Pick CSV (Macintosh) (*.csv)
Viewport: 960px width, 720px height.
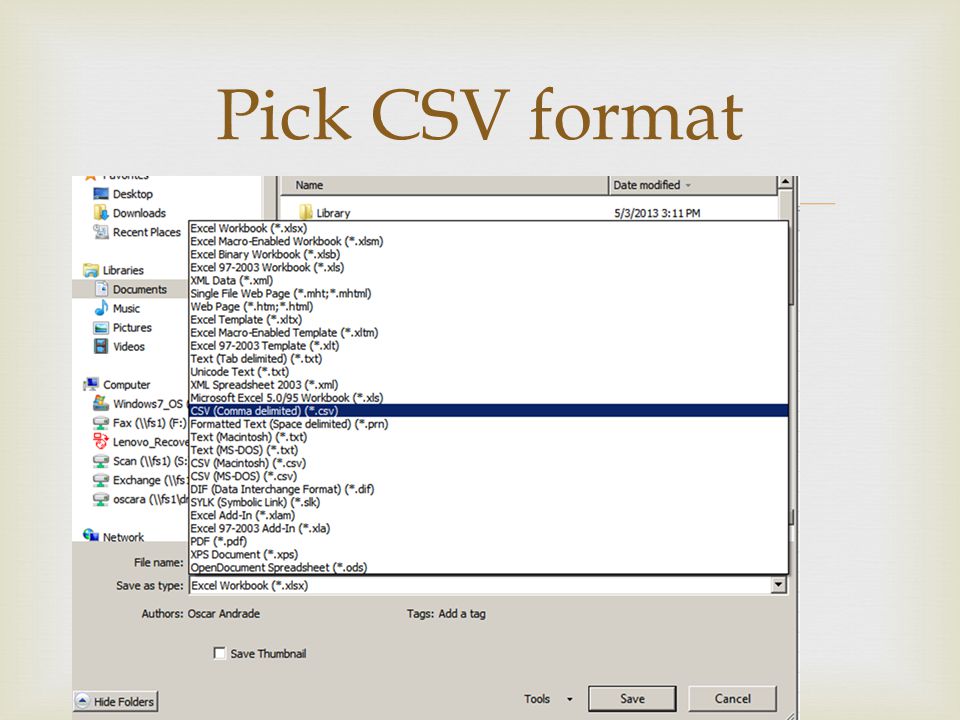pos(488,463)
